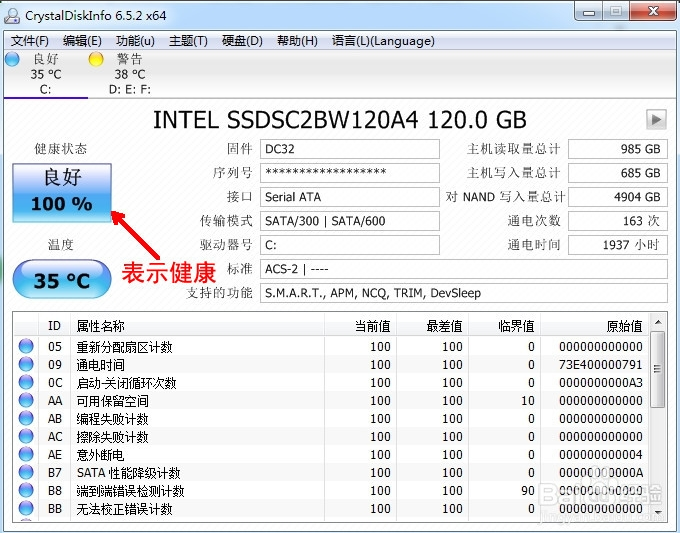This screenshot has height=533, width=680.
Task: Open the 语言(L)(Language) menu
Action: pyautogui.click(x=383, y=41)
